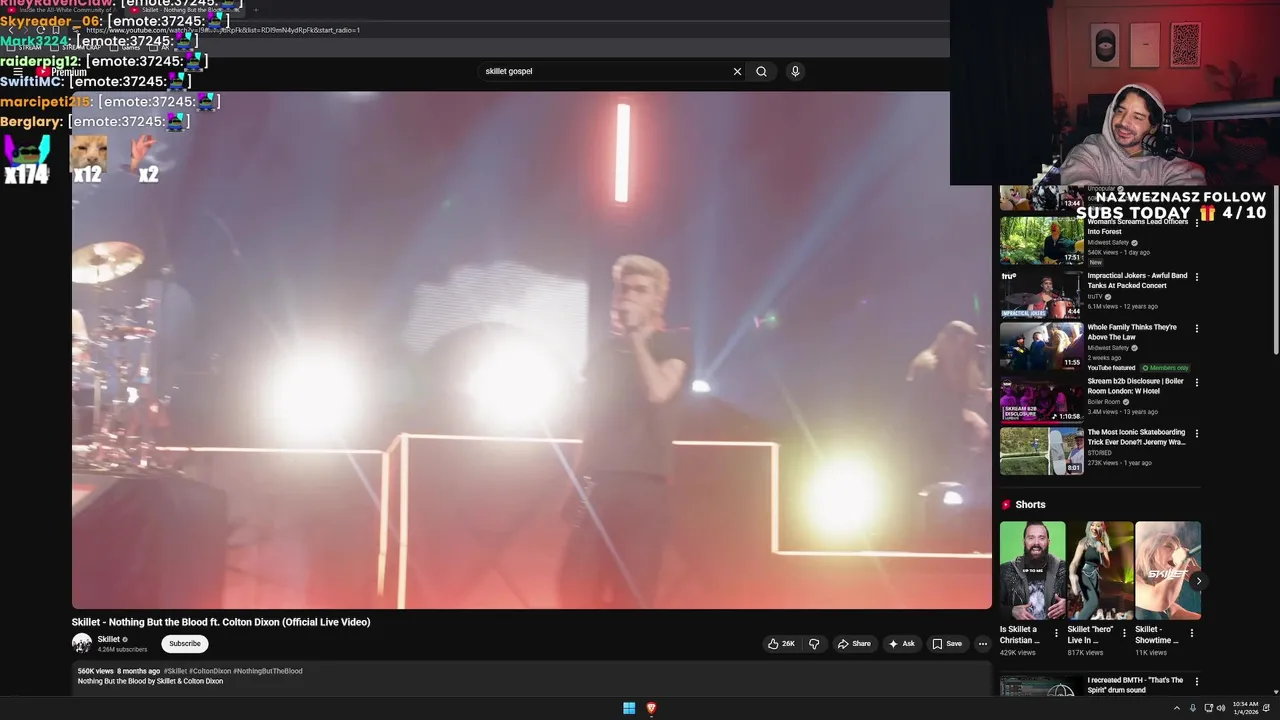Open options for 'Woman's Screams Lead Officers' video

tap(1196, 224)
